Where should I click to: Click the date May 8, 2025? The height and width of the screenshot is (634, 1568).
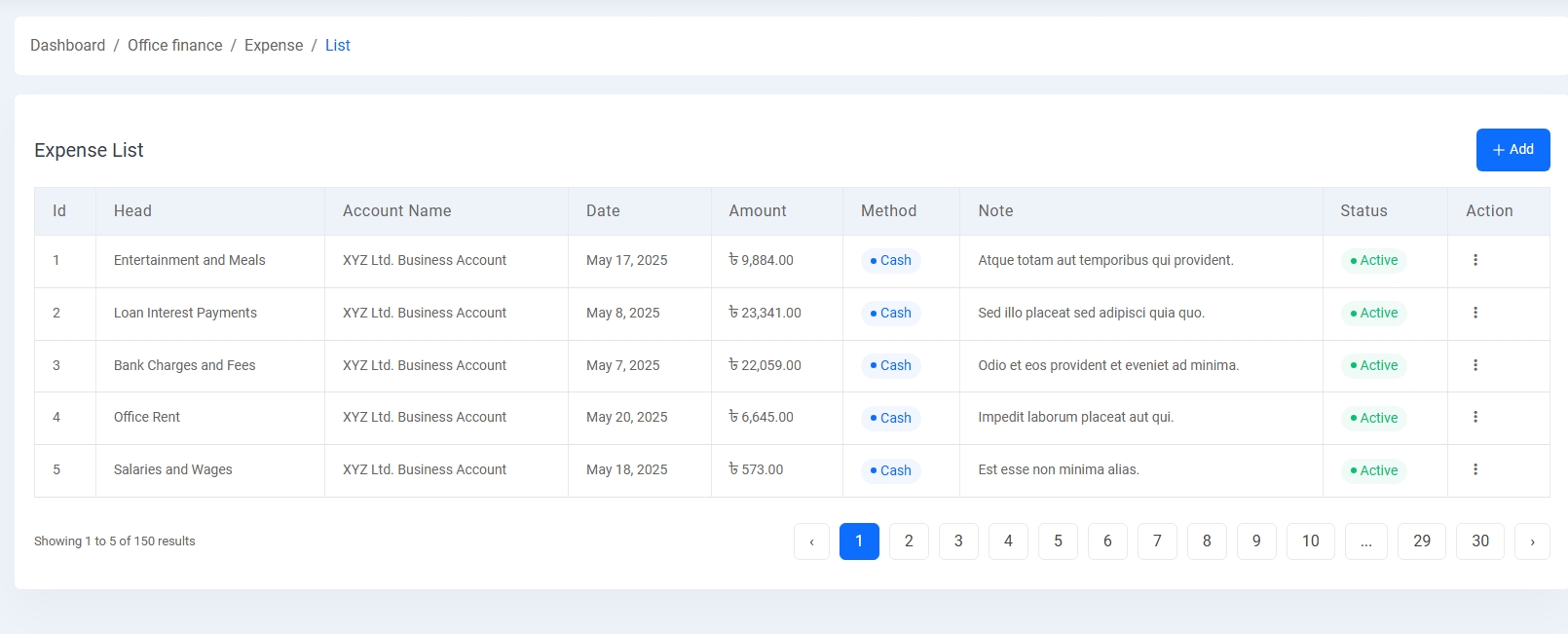tap(623, 313)
